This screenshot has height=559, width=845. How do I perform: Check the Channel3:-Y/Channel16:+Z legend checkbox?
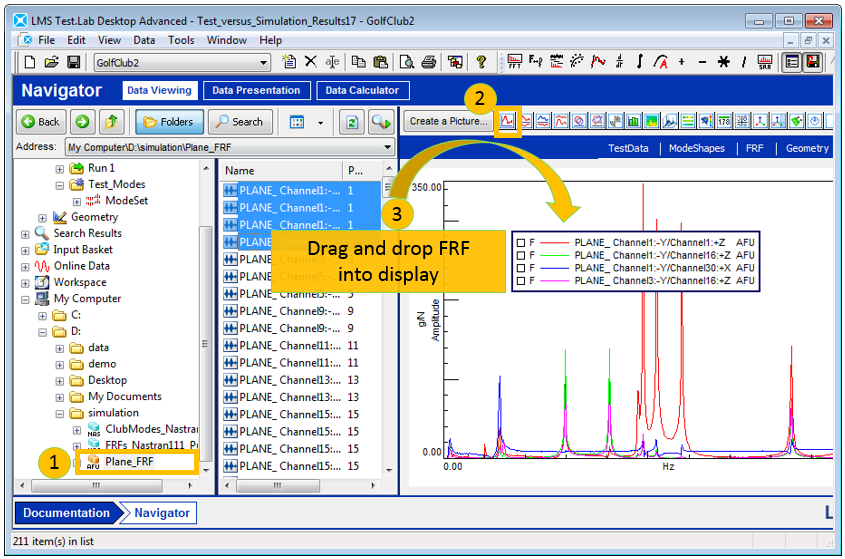(x=520, y=282)
